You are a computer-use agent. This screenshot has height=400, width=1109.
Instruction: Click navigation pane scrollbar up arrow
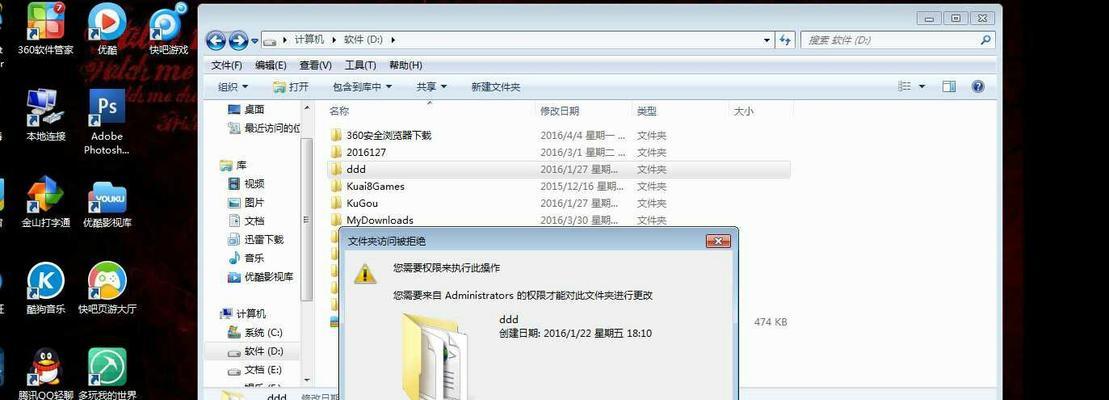[x=307, y=108]
